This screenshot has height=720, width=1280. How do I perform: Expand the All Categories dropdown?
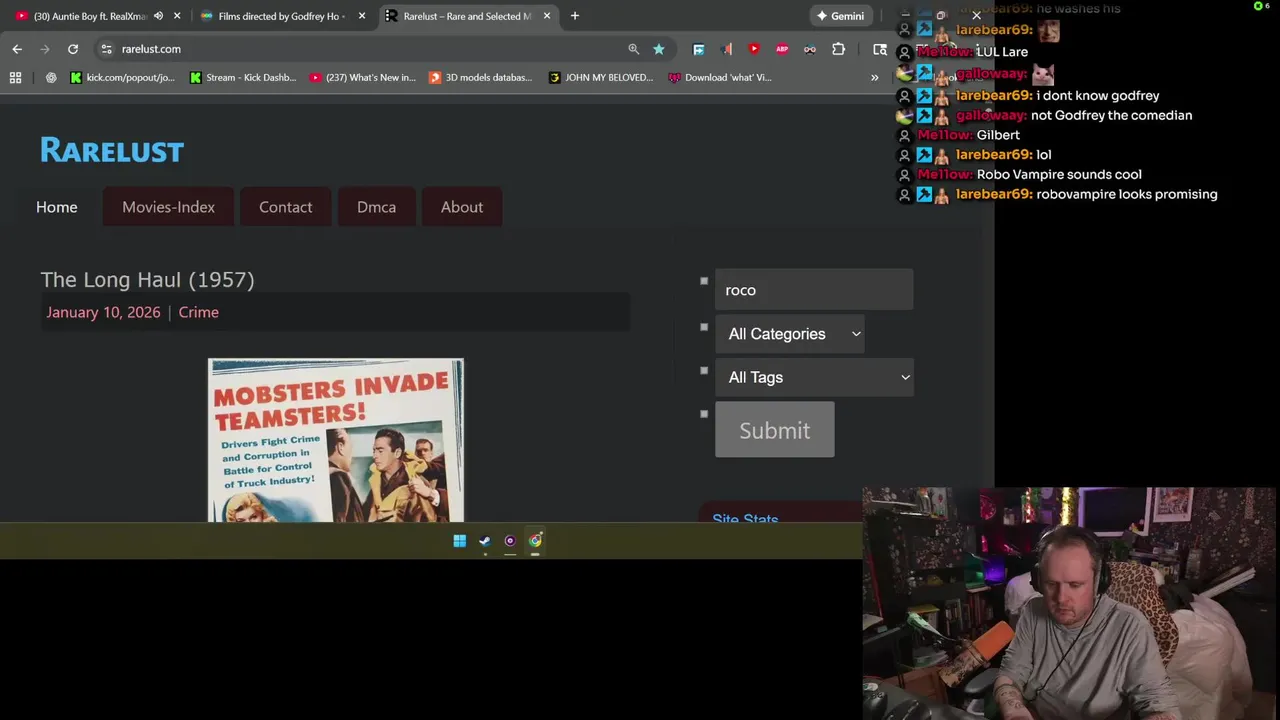790,334
